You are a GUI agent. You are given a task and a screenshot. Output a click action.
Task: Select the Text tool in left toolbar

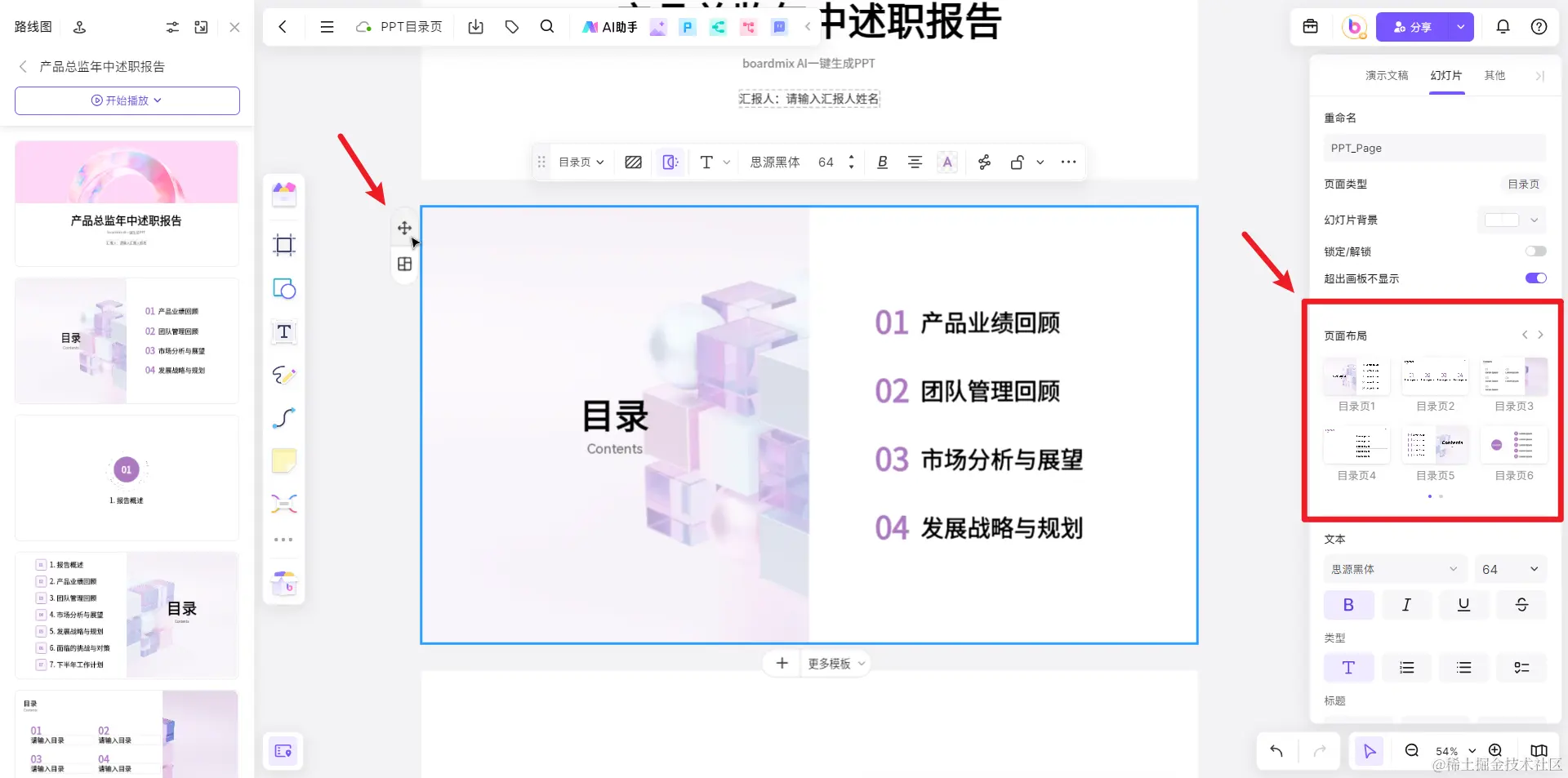(283, 332)
